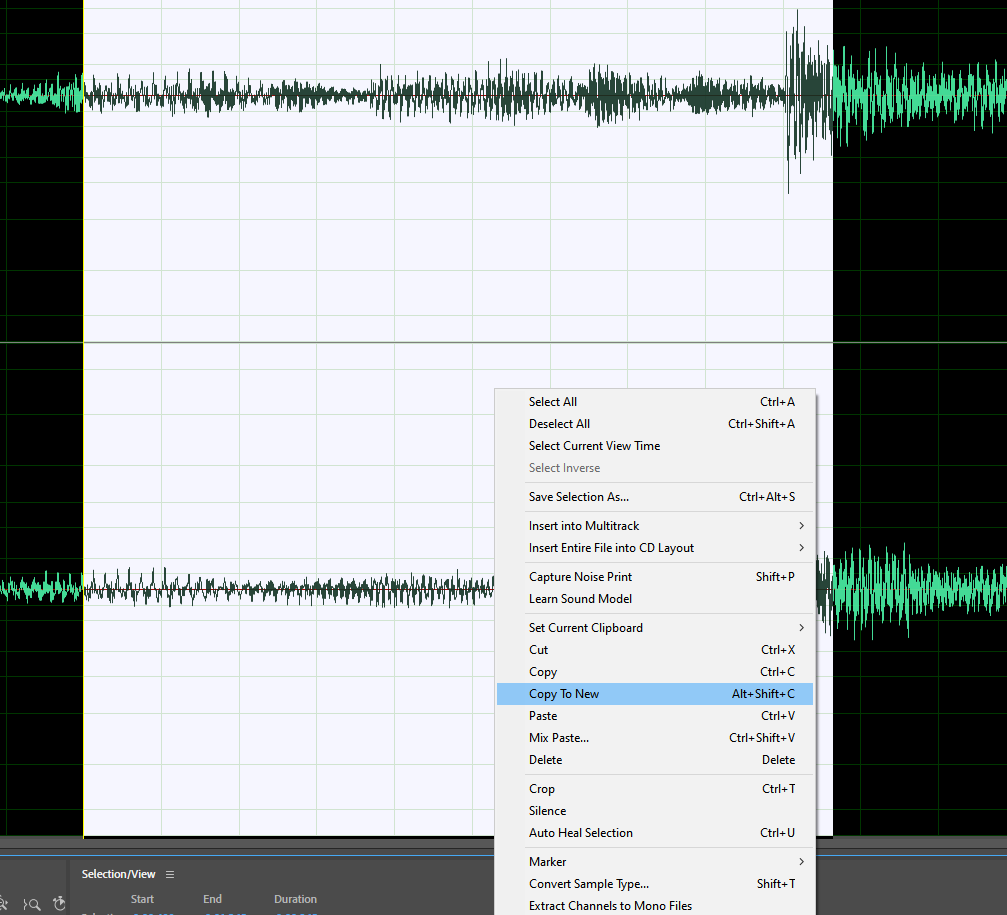Open Mix Paste dialog

tap(559, 738)
